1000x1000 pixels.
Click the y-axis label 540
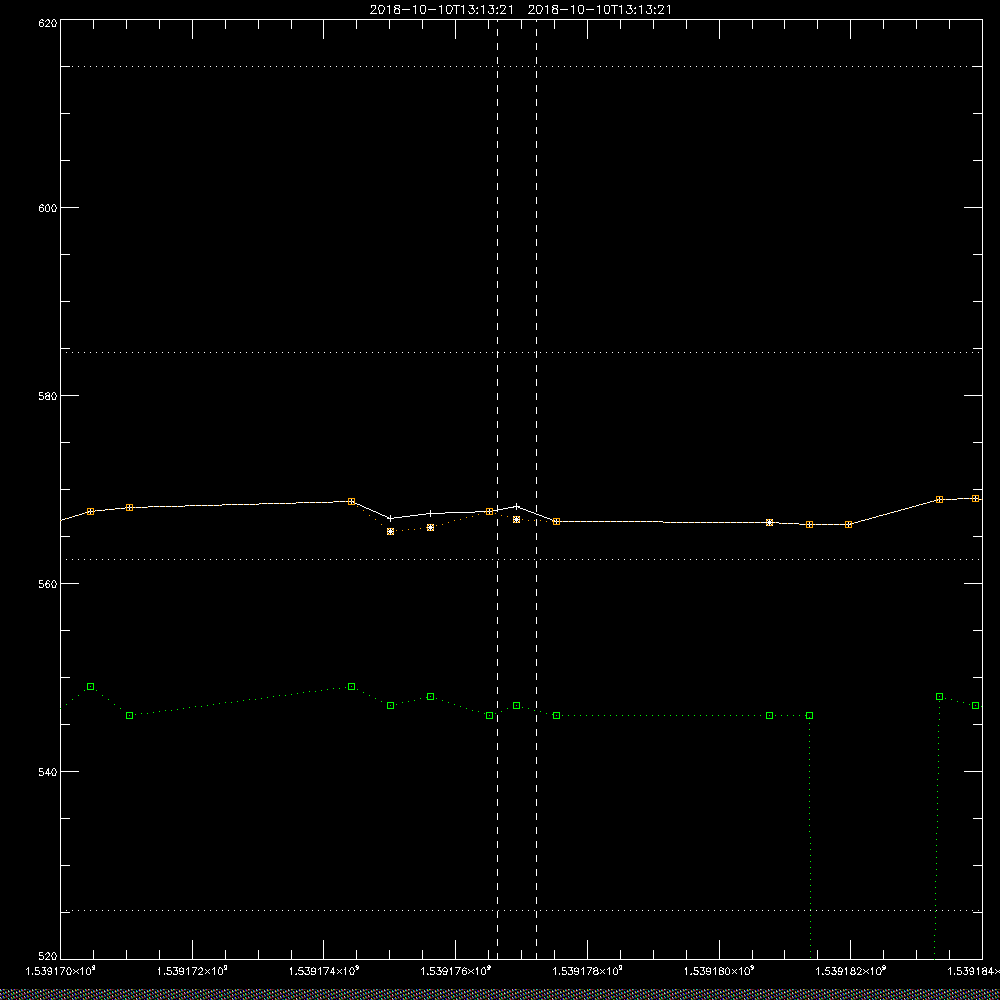[48, 772]
